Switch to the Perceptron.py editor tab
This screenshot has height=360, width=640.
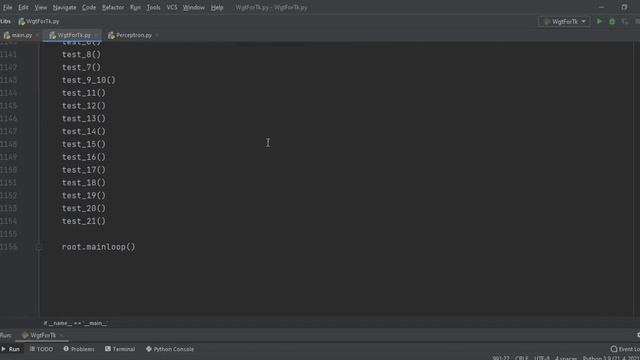(x=130, y=35)
